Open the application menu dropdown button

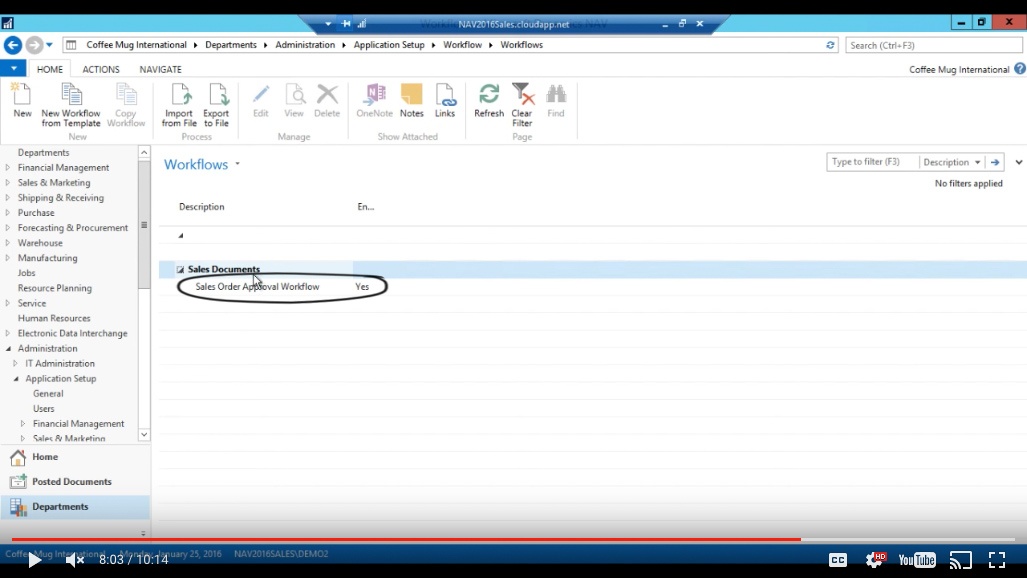tap(13, 68)
